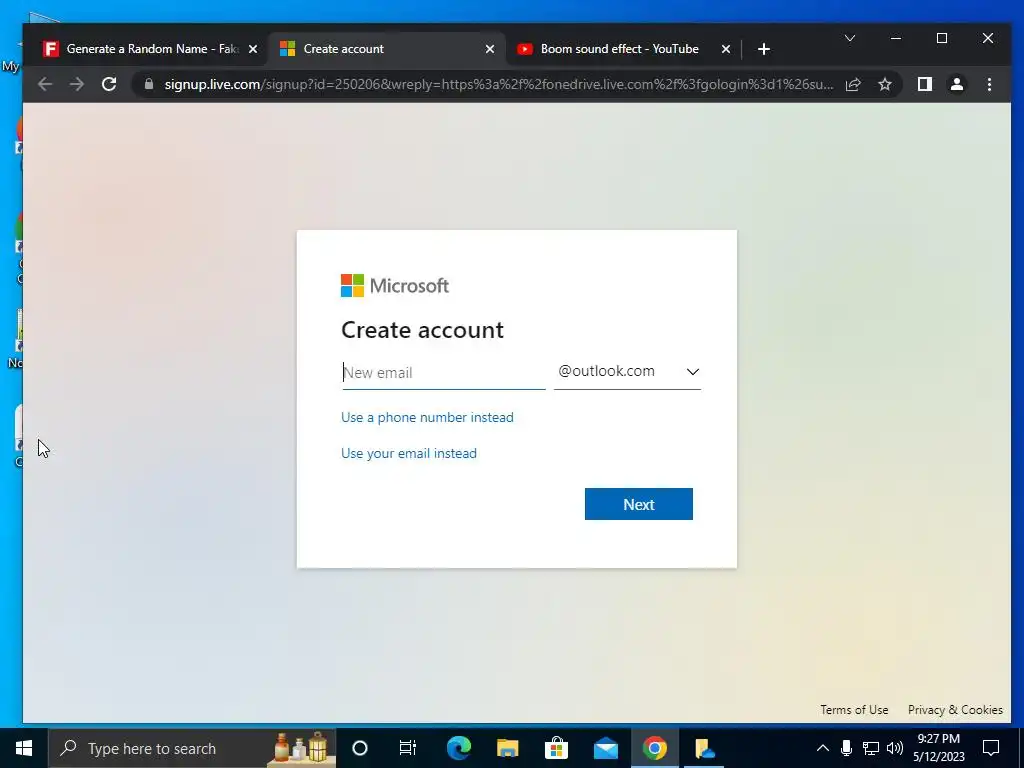Open volume control tray icon
The image size is (1024, 768).
895,748
